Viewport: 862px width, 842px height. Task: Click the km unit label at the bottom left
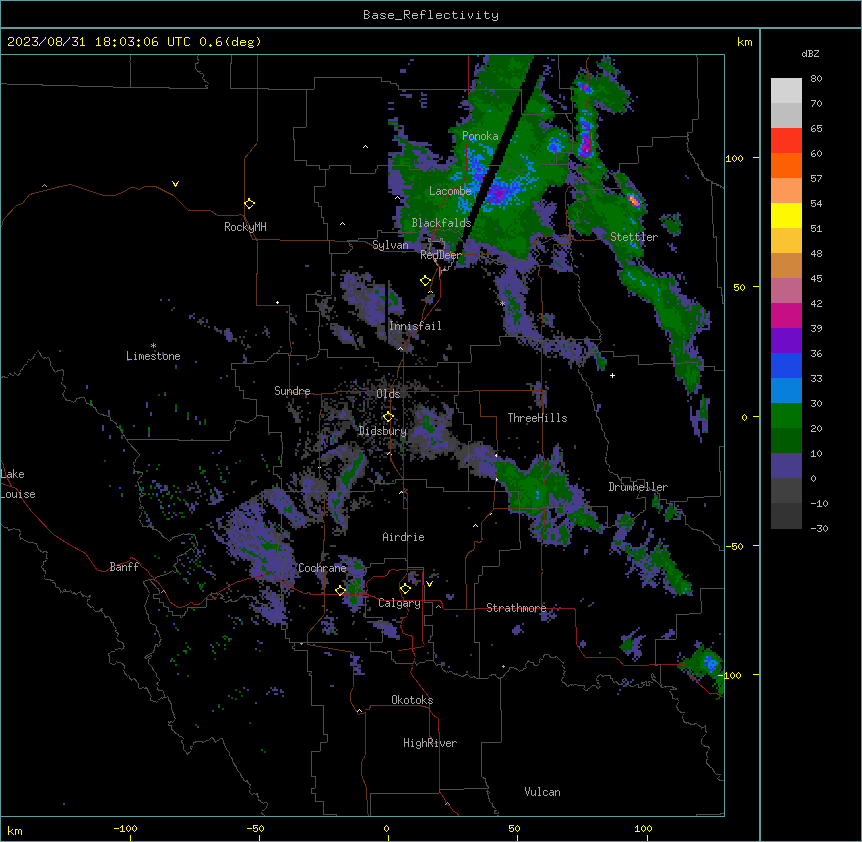pyautogui.click(x=15, y=831)
